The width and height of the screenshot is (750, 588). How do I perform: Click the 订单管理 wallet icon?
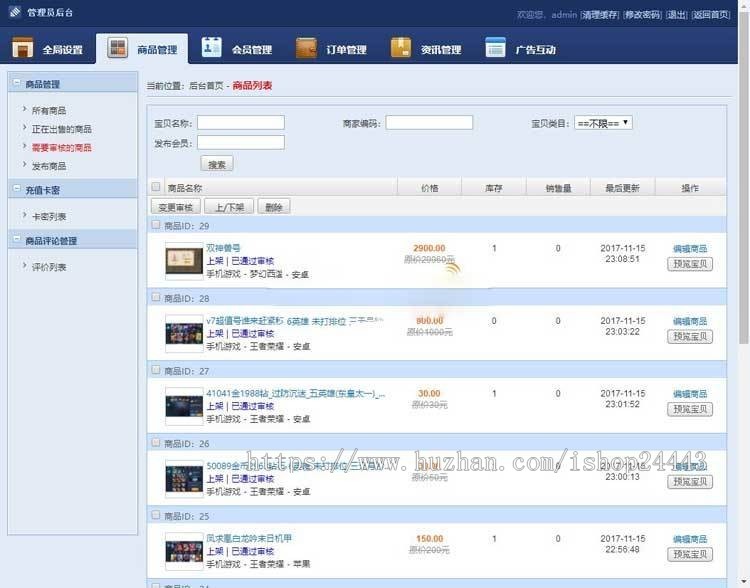[x=306, y=47]
